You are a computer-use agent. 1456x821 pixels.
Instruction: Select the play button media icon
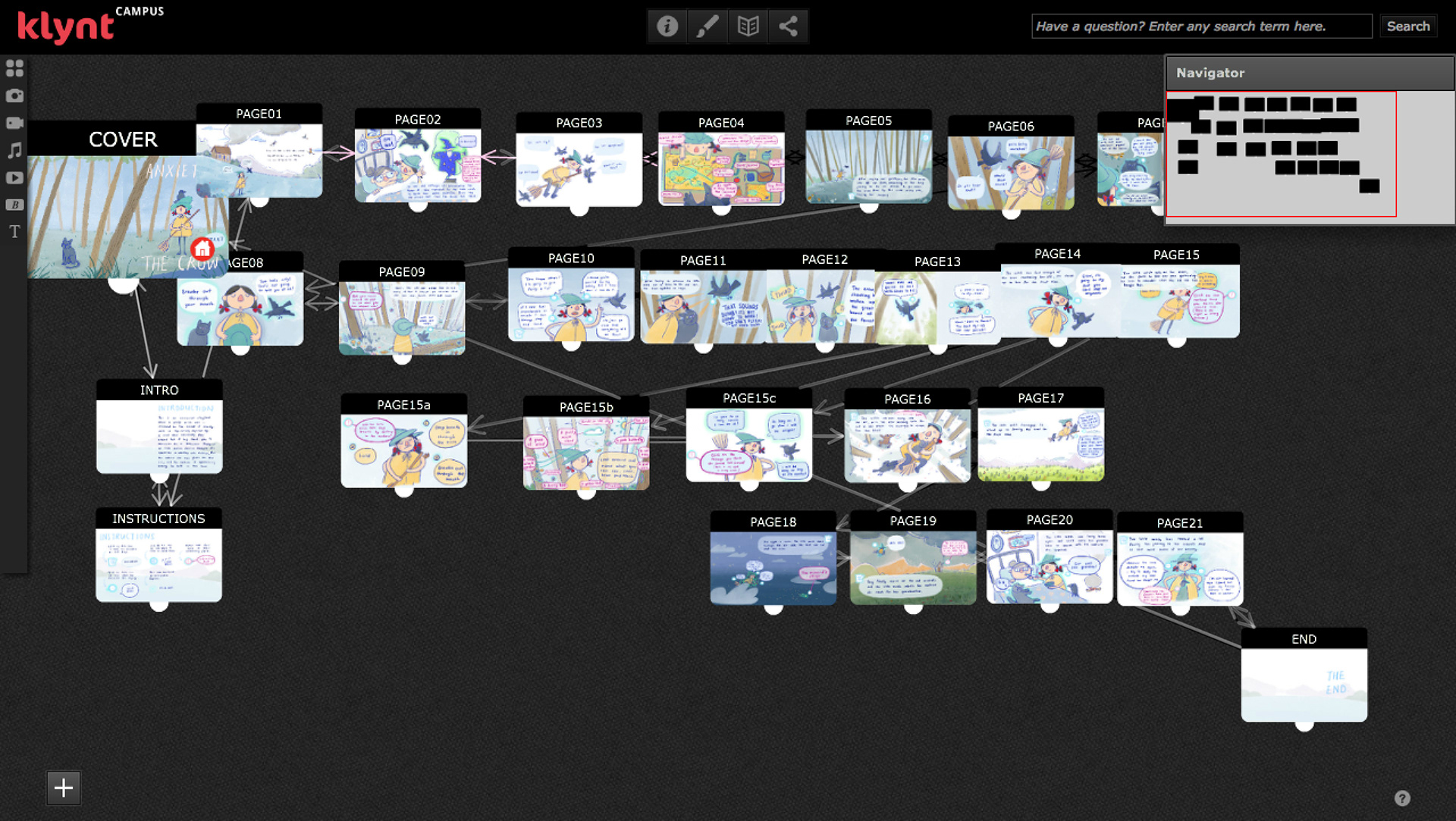[x=14, y=177]
